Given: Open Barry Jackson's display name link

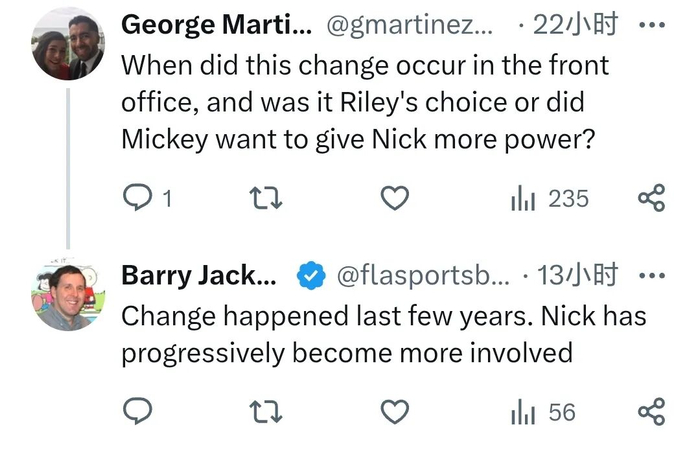Looking at the screenshot, I should pos(200,275).
